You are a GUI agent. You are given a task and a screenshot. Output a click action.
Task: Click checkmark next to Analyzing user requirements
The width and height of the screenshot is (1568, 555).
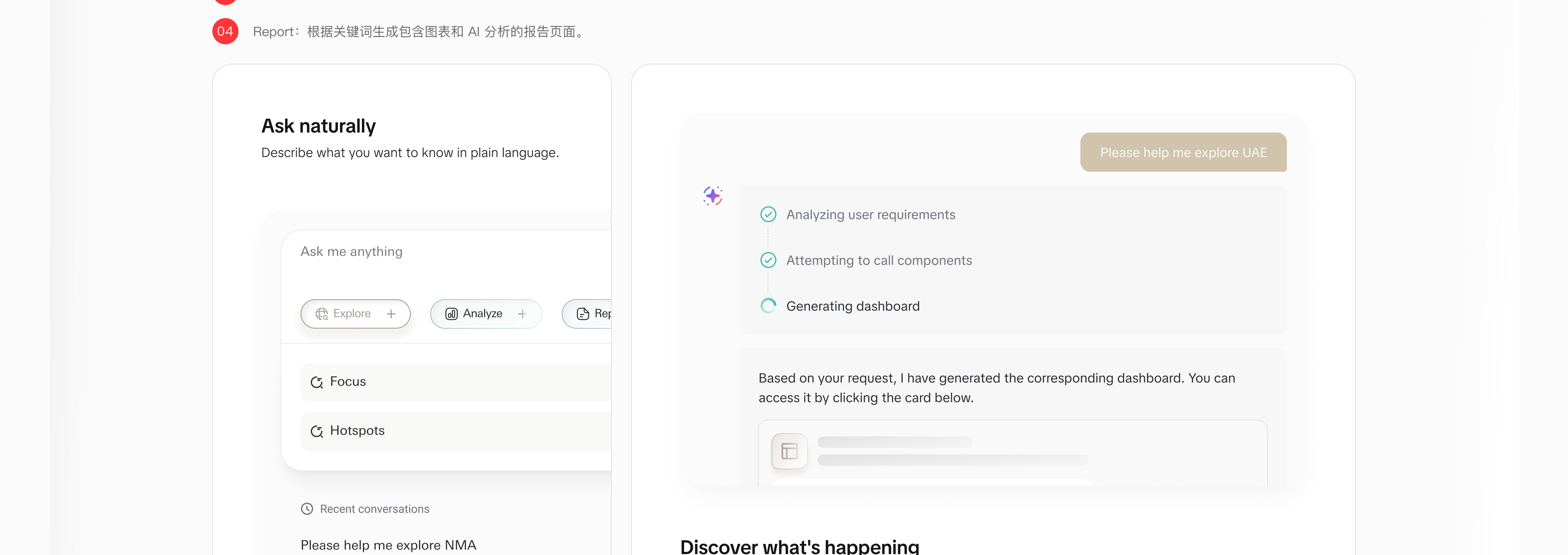[768, 214]
